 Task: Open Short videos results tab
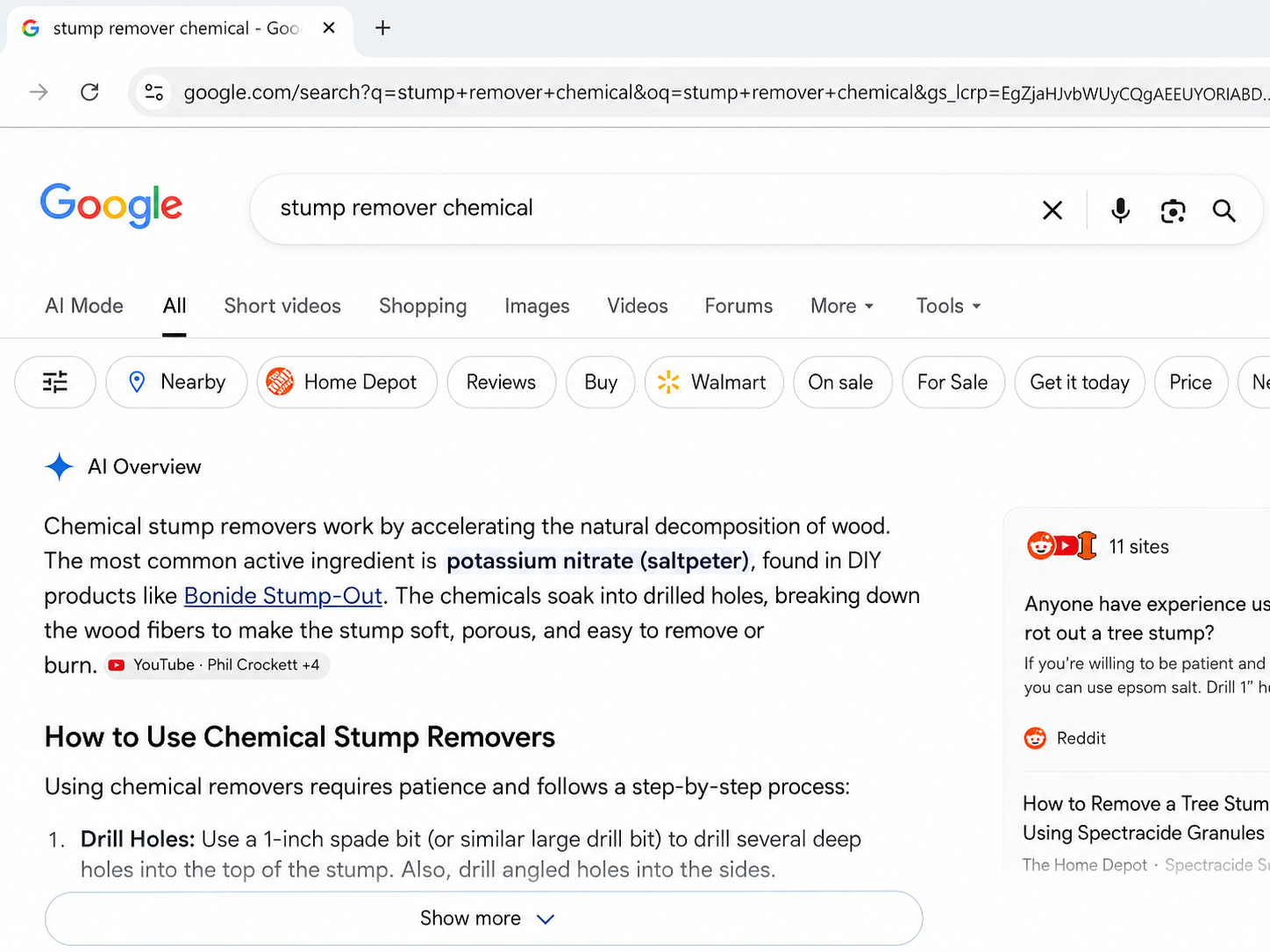(x=282, y=306)
